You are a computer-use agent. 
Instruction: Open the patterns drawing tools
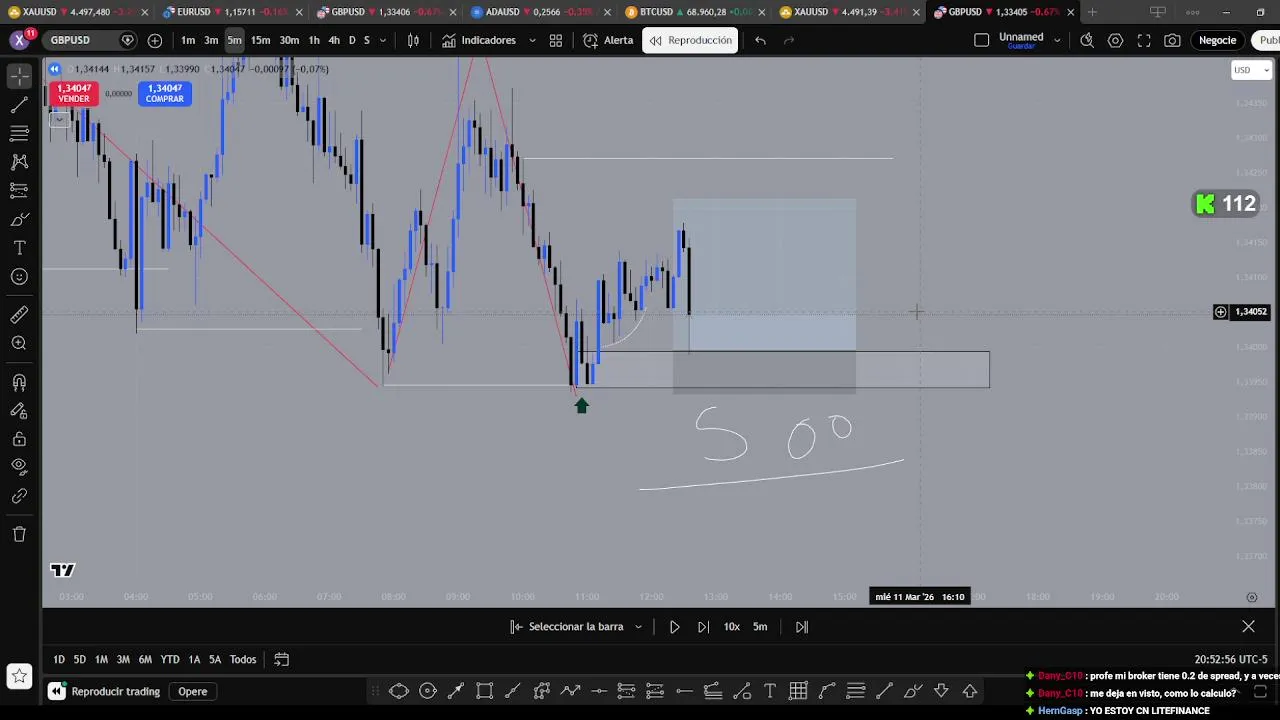coord(19,162)
